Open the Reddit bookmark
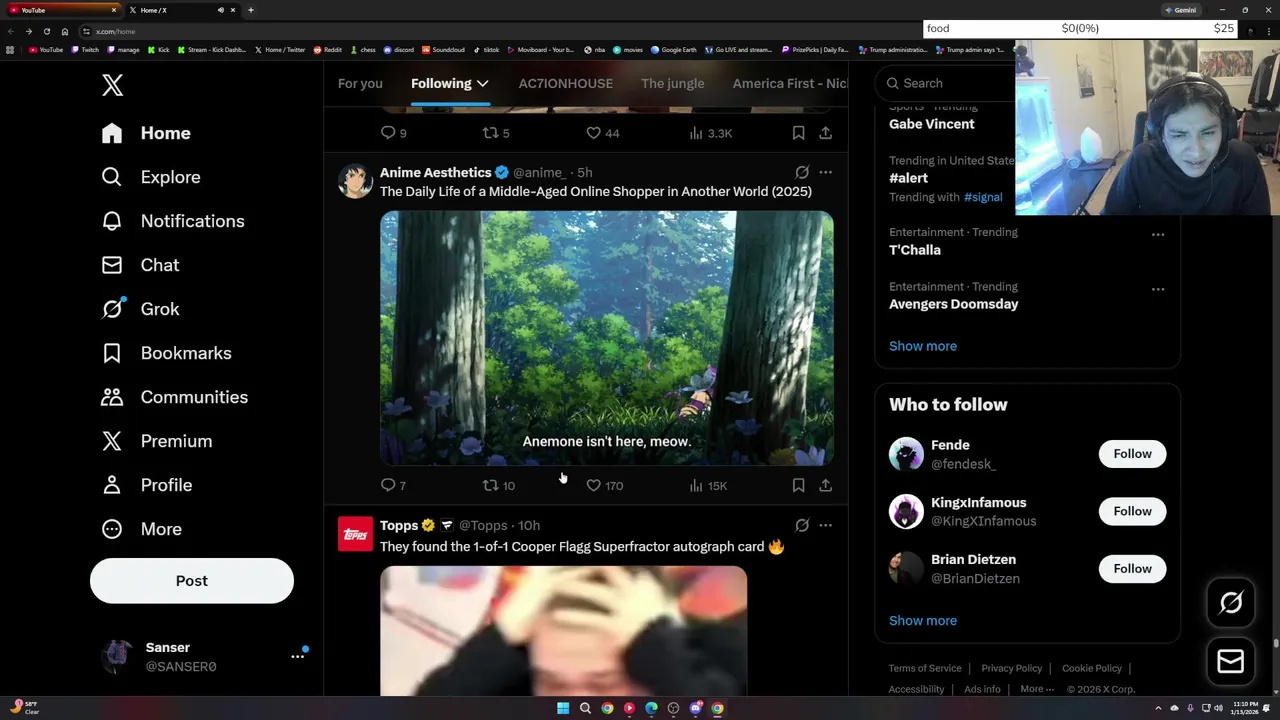The image size is (1280, 720). [327, 49]
